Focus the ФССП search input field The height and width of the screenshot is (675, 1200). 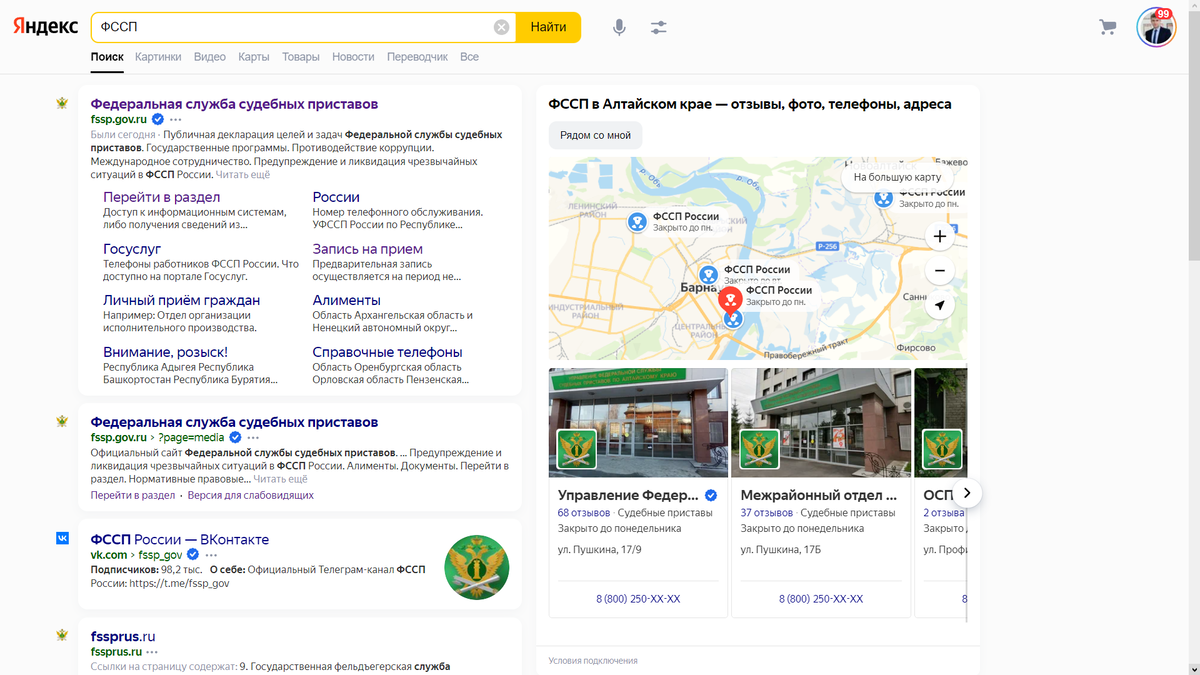click(295, 27)
